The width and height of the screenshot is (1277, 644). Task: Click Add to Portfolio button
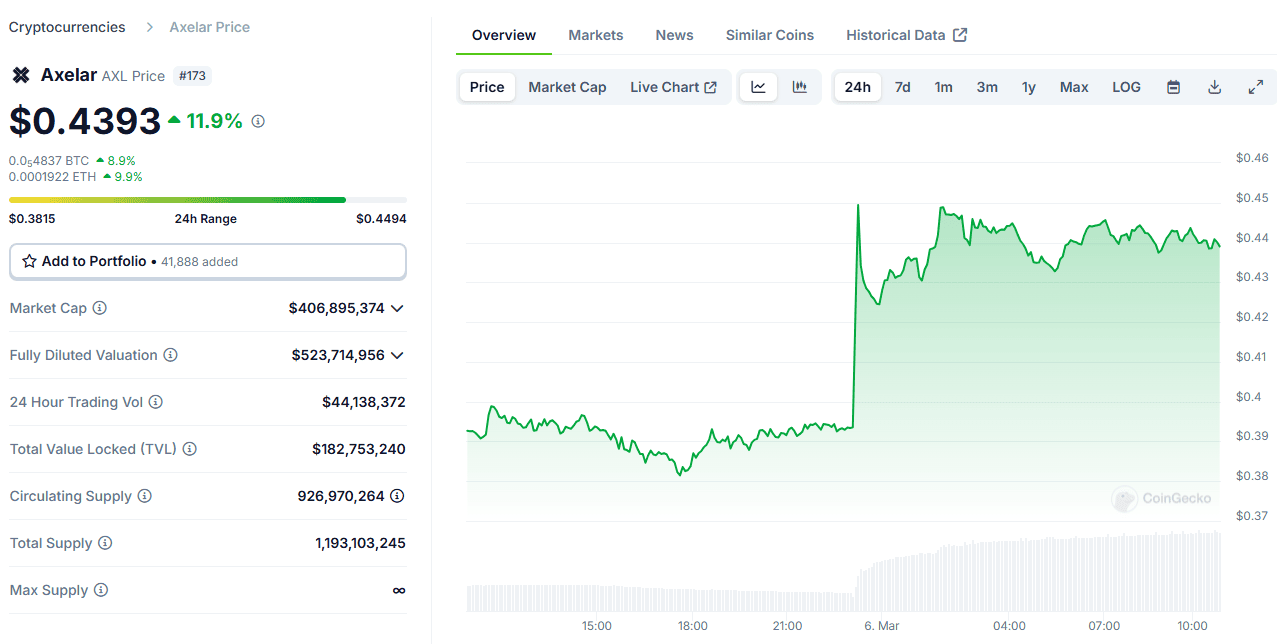tap(208, 261)
